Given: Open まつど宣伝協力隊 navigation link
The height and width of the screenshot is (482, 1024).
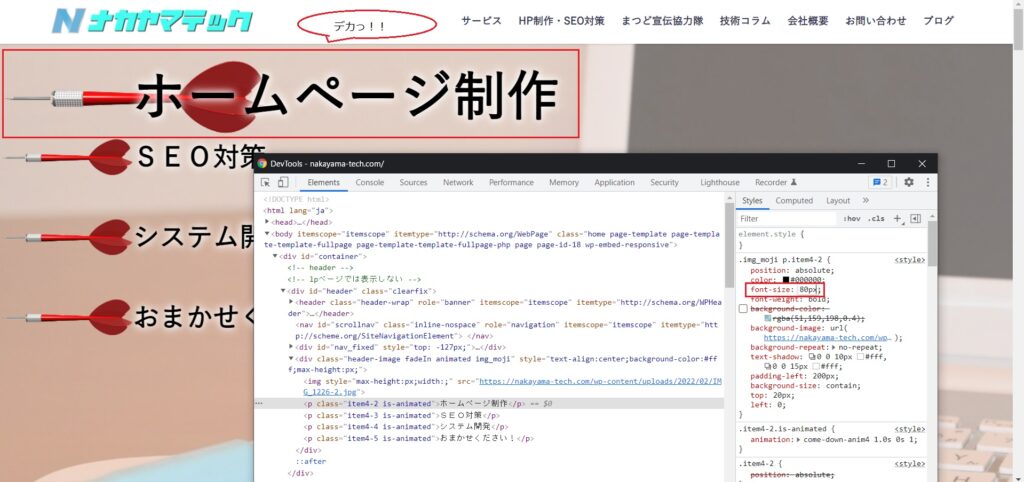Looking at the screenshot, I should click(662, 21).
